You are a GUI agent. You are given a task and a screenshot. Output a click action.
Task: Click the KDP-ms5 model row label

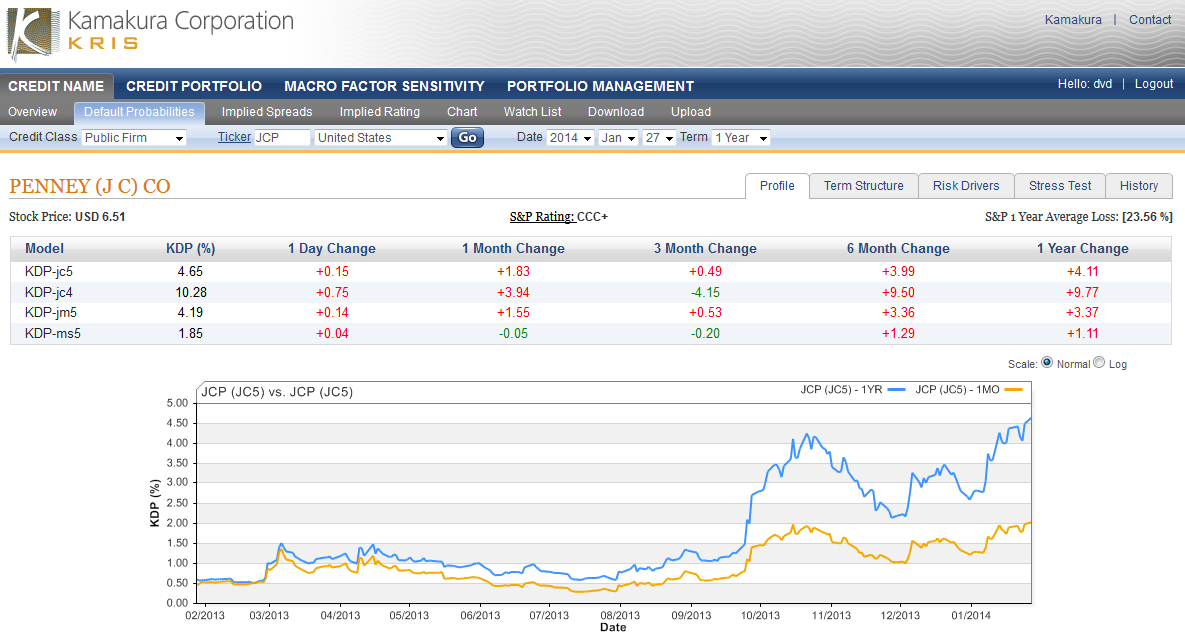pyautogui.click(x=53, y=333)
